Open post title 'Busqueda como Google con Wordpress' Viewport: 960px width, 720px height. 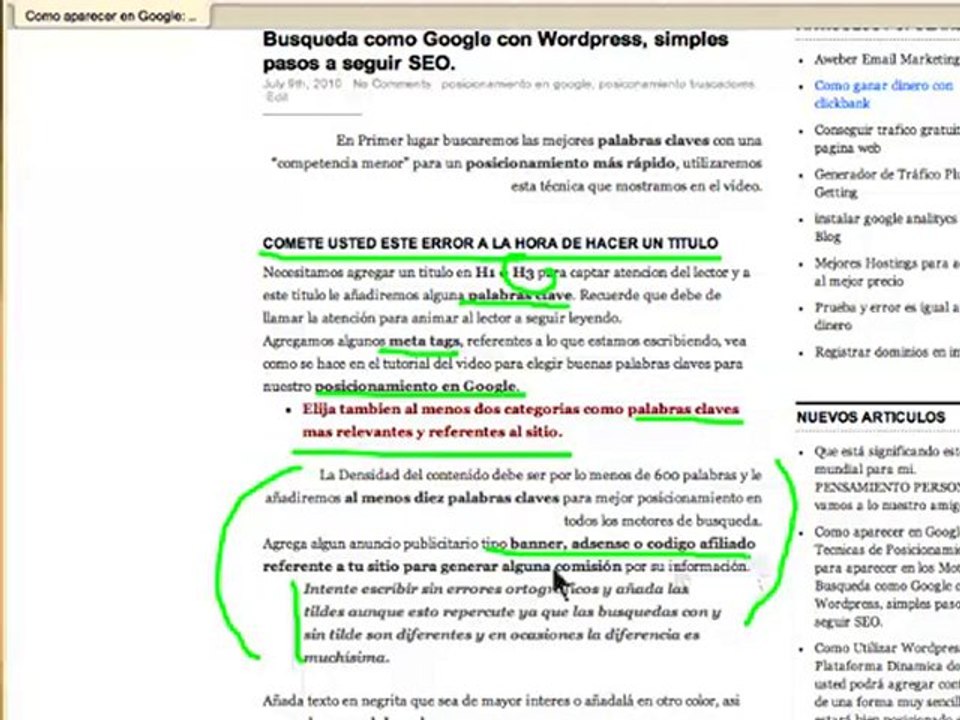495,51
